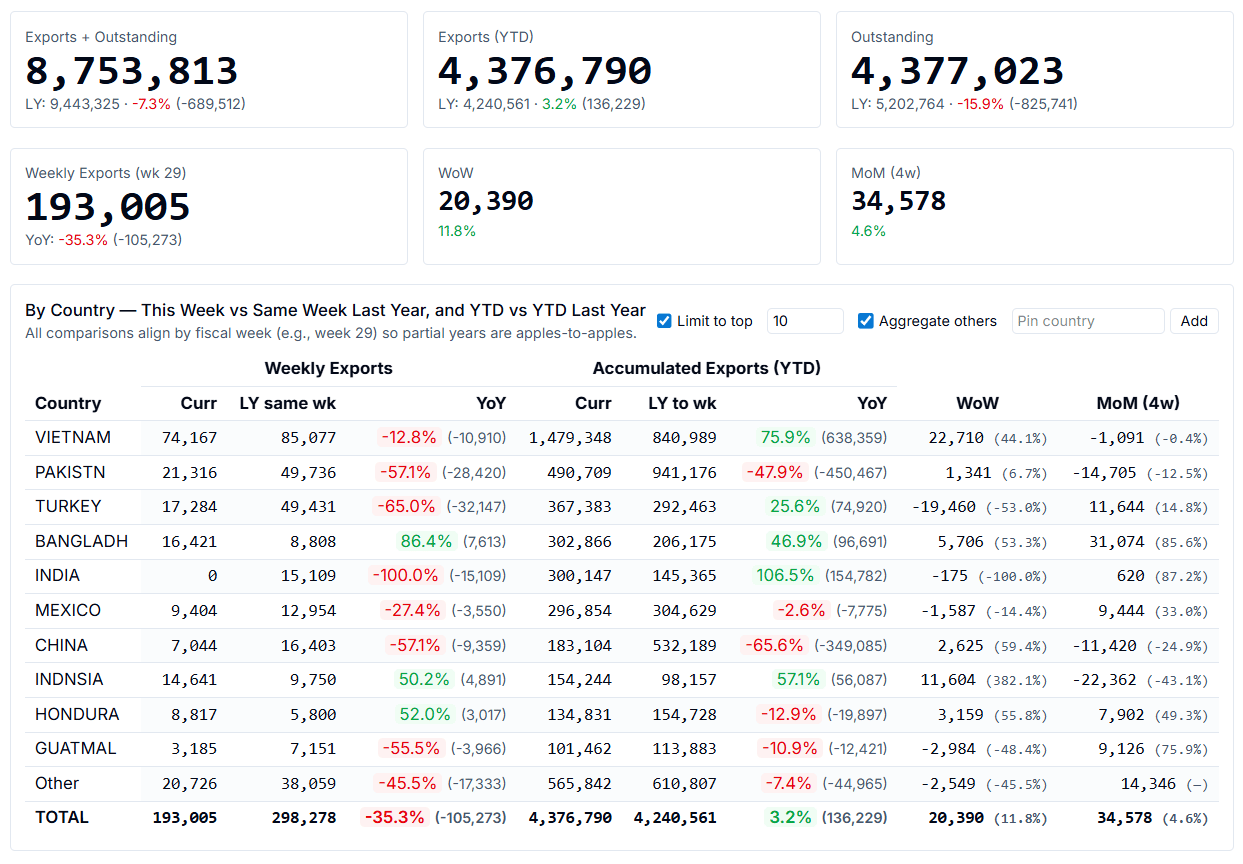Select the GUATMAL row label
1243x864 pixels.
coord(76,748)
